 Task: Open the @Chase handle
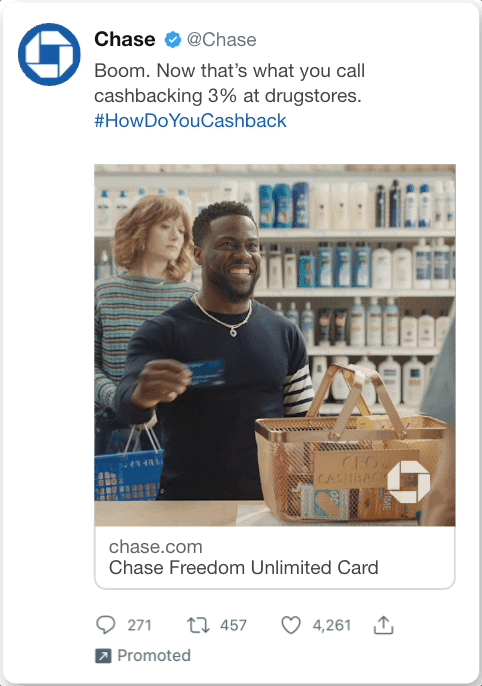tap(222, 40)
